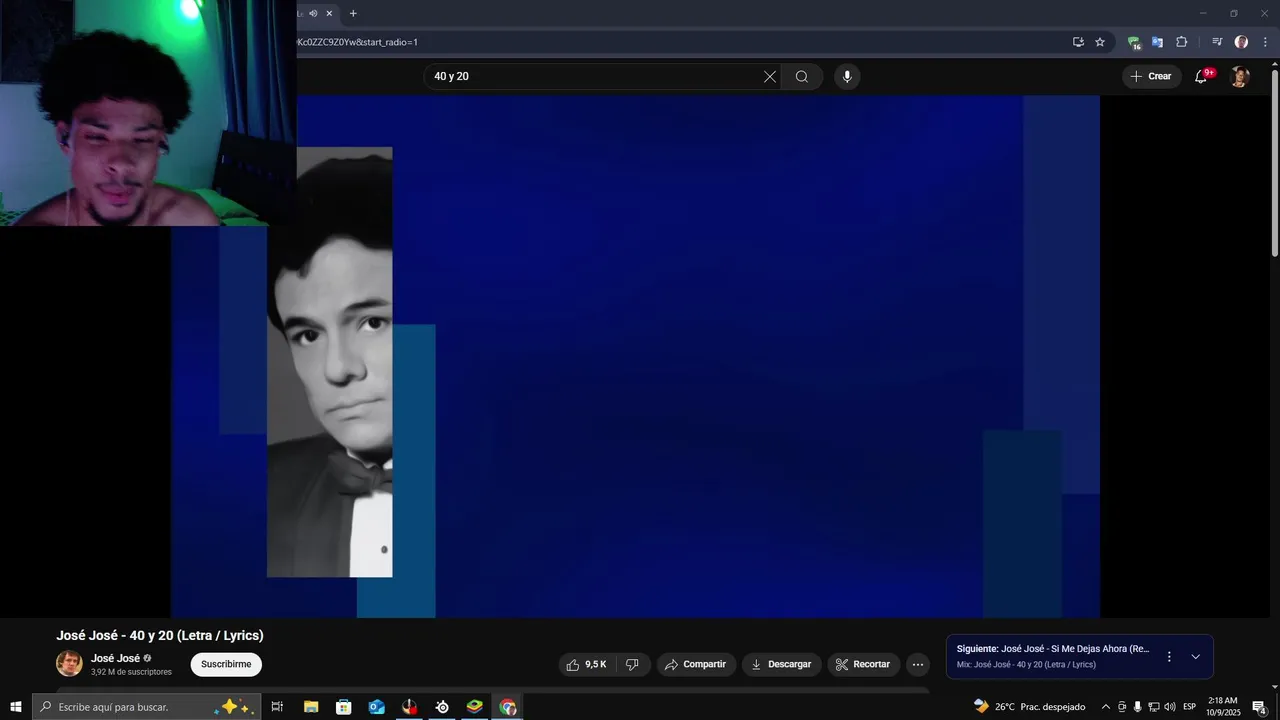Mute the tab via speaker icon
The width and height of the screenshot is (1280, 720).
(313, 13)
